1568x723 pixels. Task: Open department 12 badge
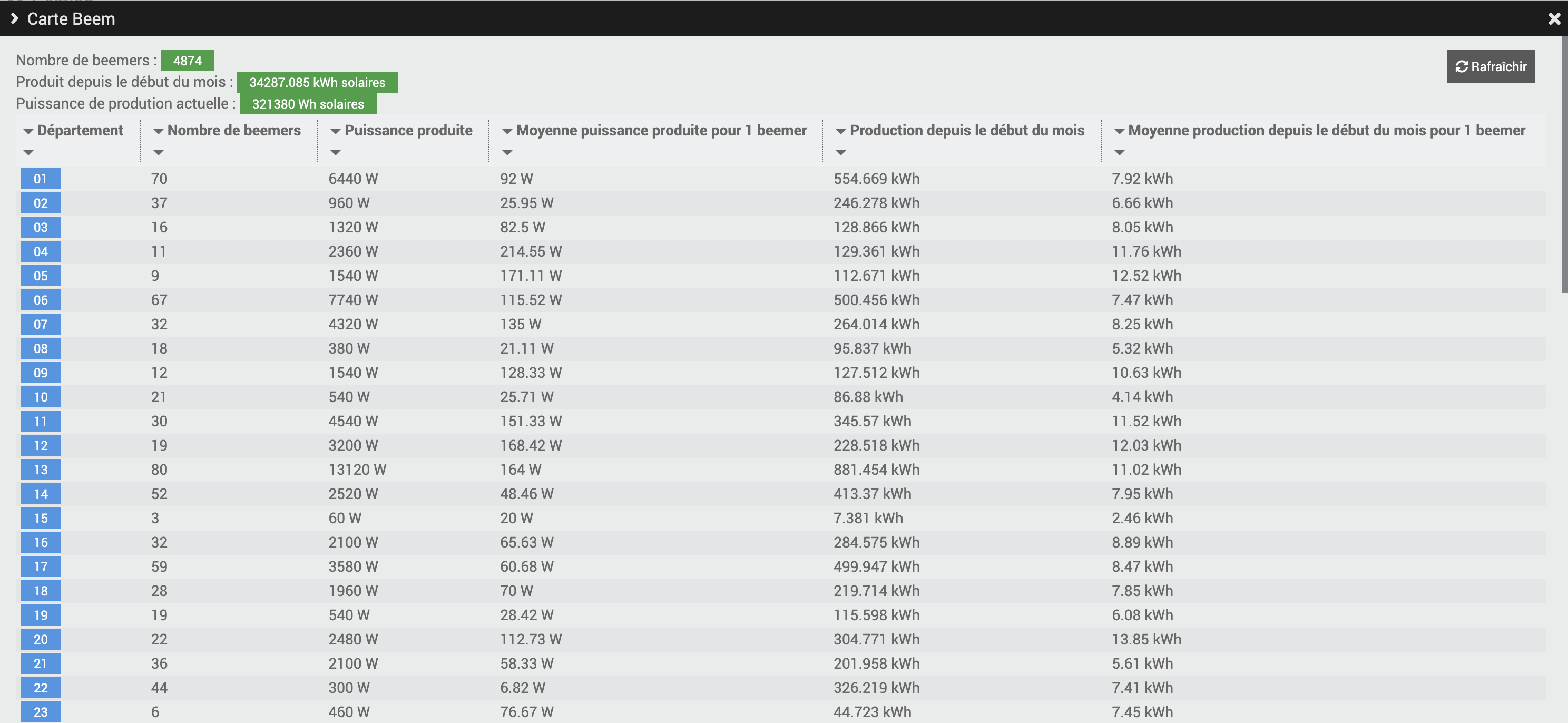click(x=41, y=445)
